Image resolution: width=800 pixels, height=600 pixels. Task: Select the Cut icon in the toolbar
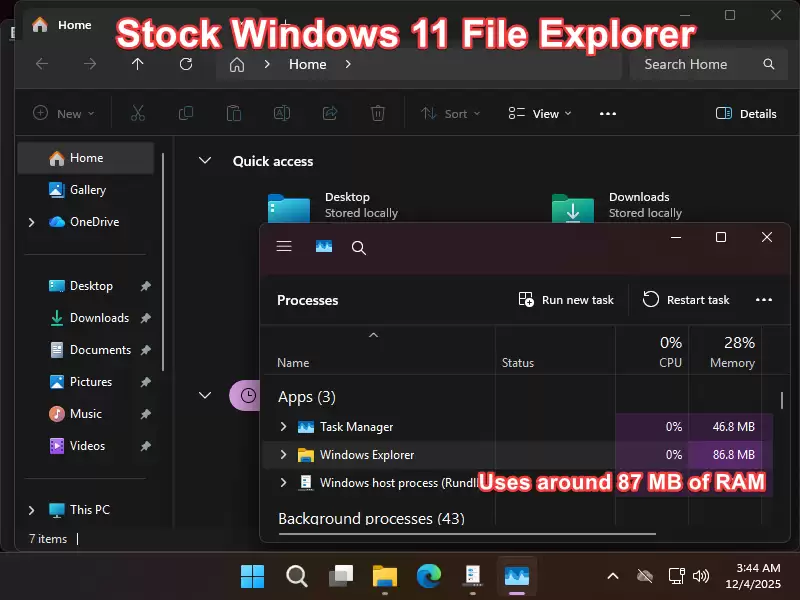[x=138, y=113]
